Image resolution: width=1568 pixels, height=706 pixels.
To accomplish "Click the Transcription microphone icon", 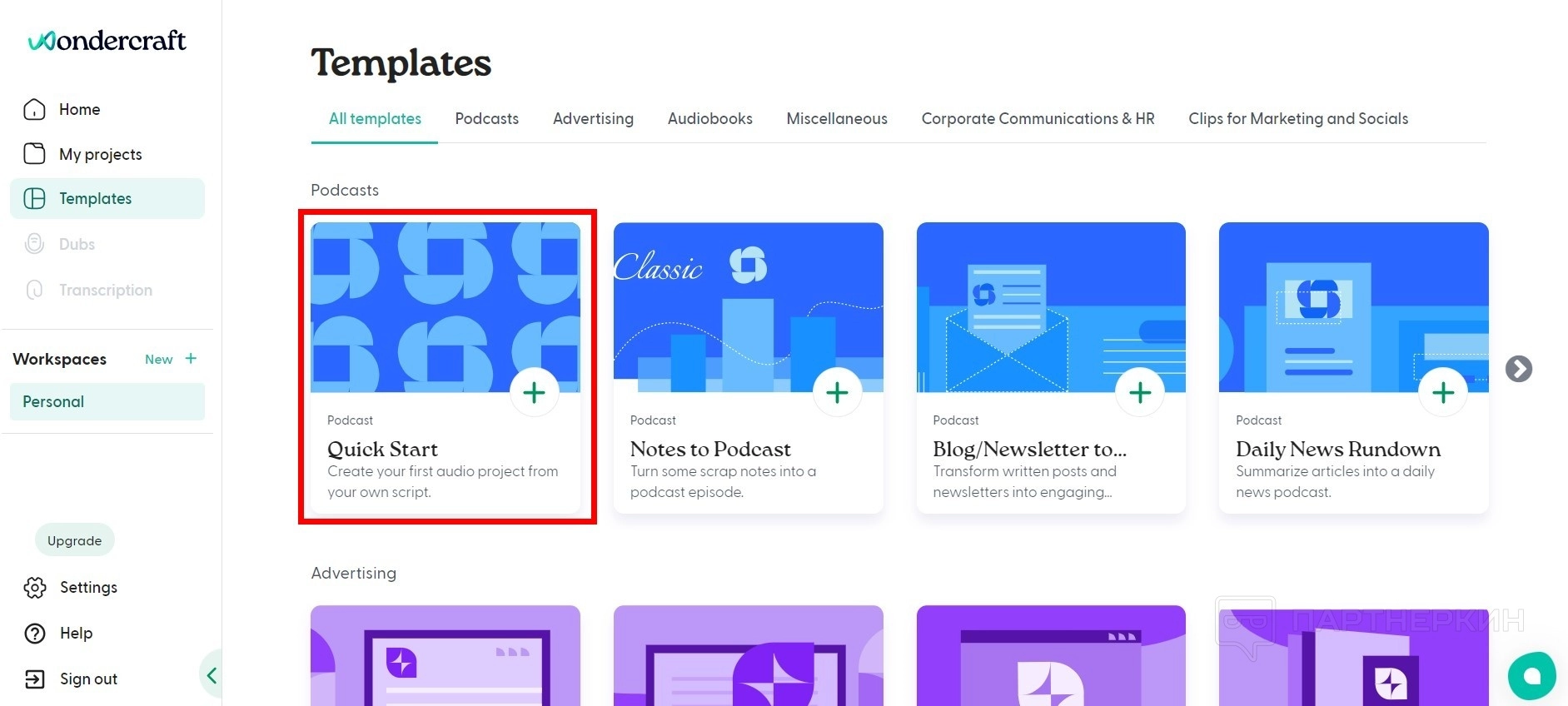I will click(34, 290).
